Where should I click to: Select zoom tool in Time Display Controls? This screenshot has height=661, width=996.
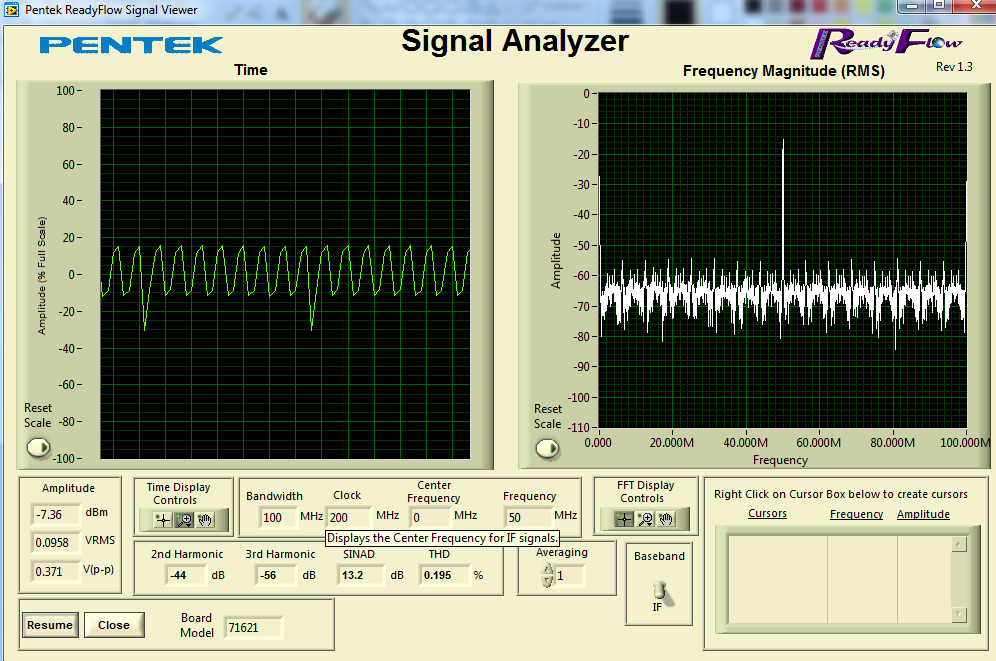[x=184, y=520]
